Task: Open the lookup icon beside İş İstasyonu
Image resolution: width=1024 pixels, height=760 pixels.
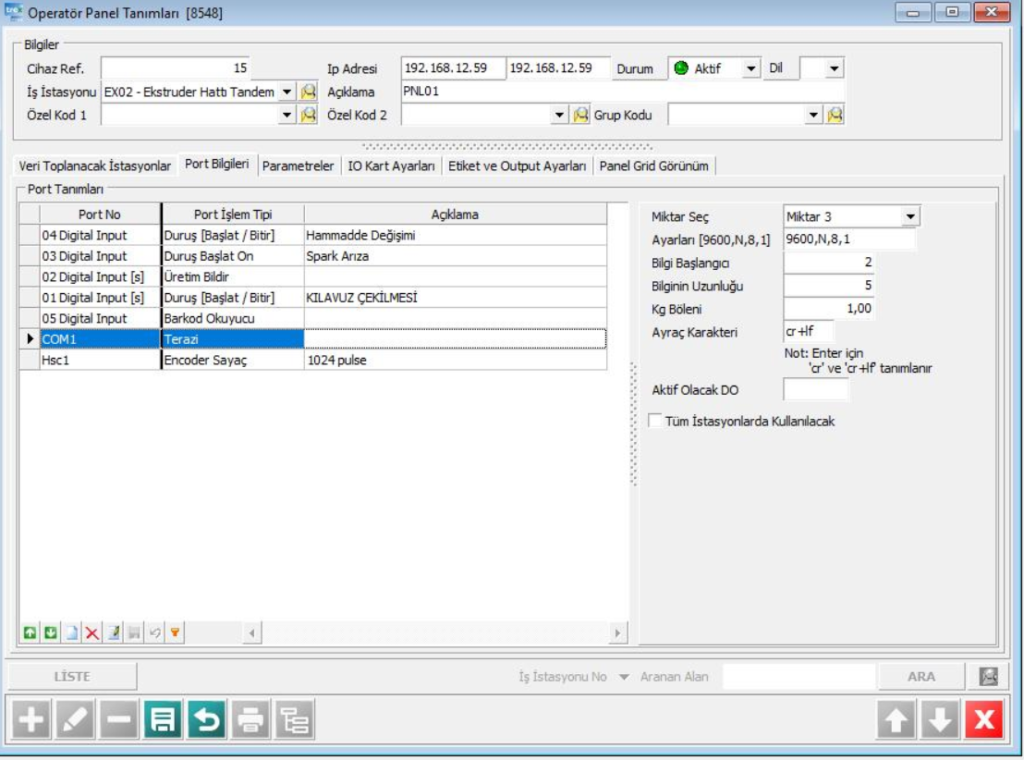Action: pos(309,92)
